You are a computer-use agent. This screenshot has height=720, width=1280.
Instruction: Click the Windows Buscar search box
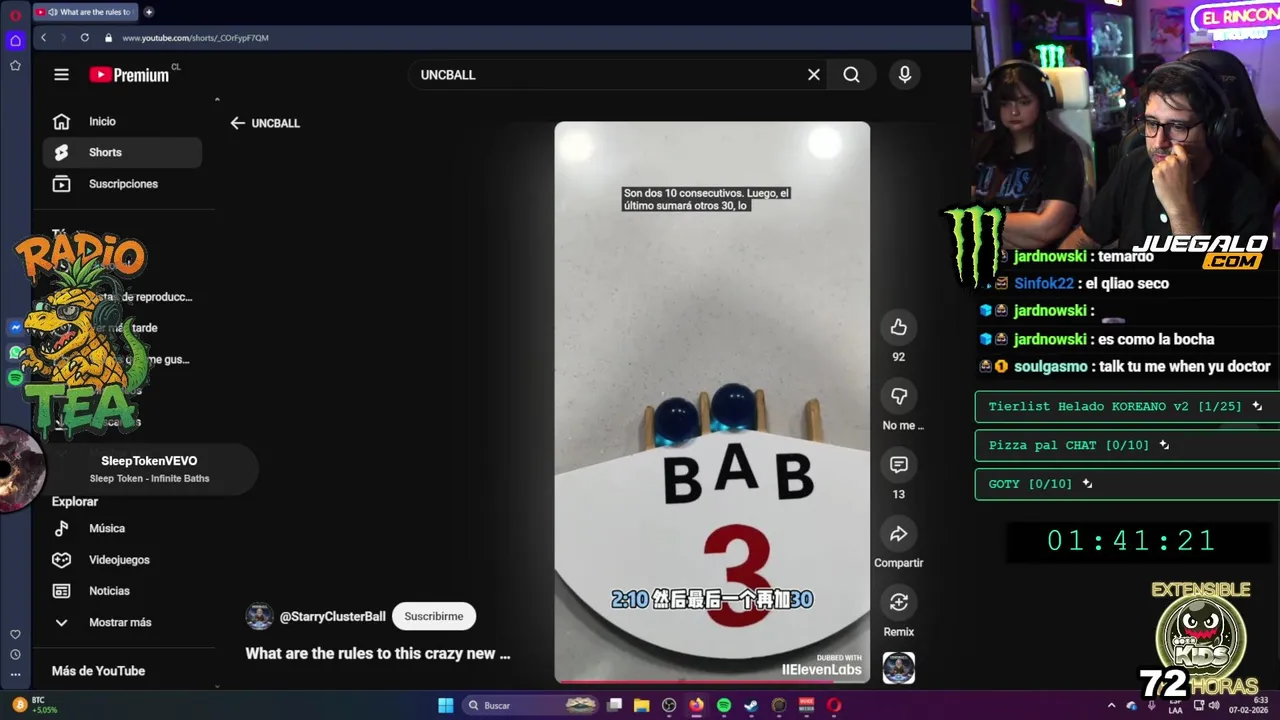click(530, 705)
